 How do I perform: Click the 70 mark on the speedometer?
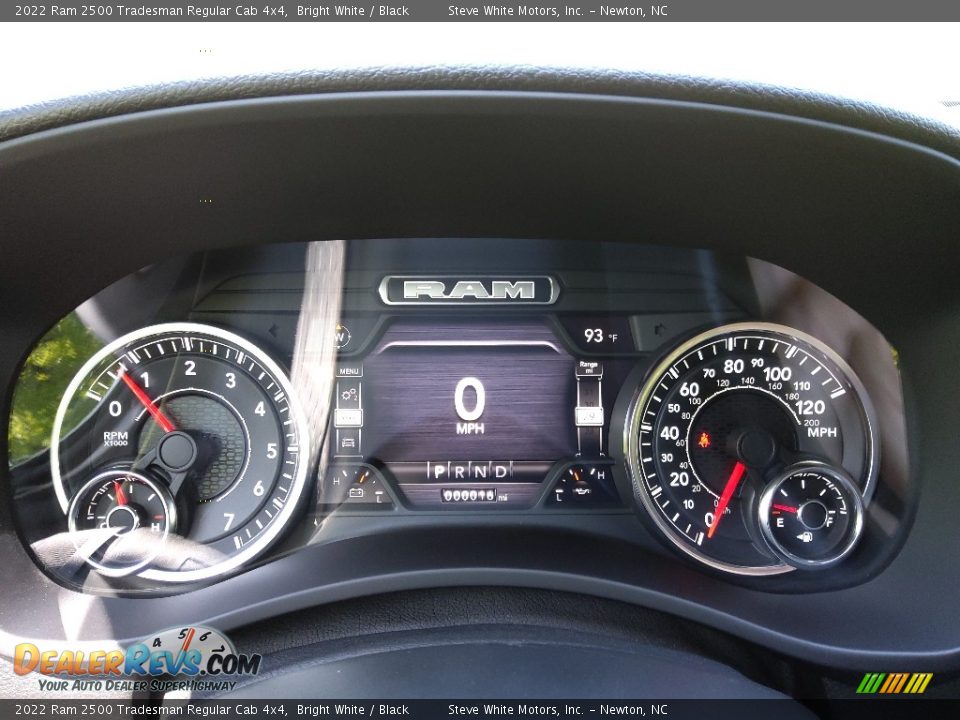coord(709,373)
